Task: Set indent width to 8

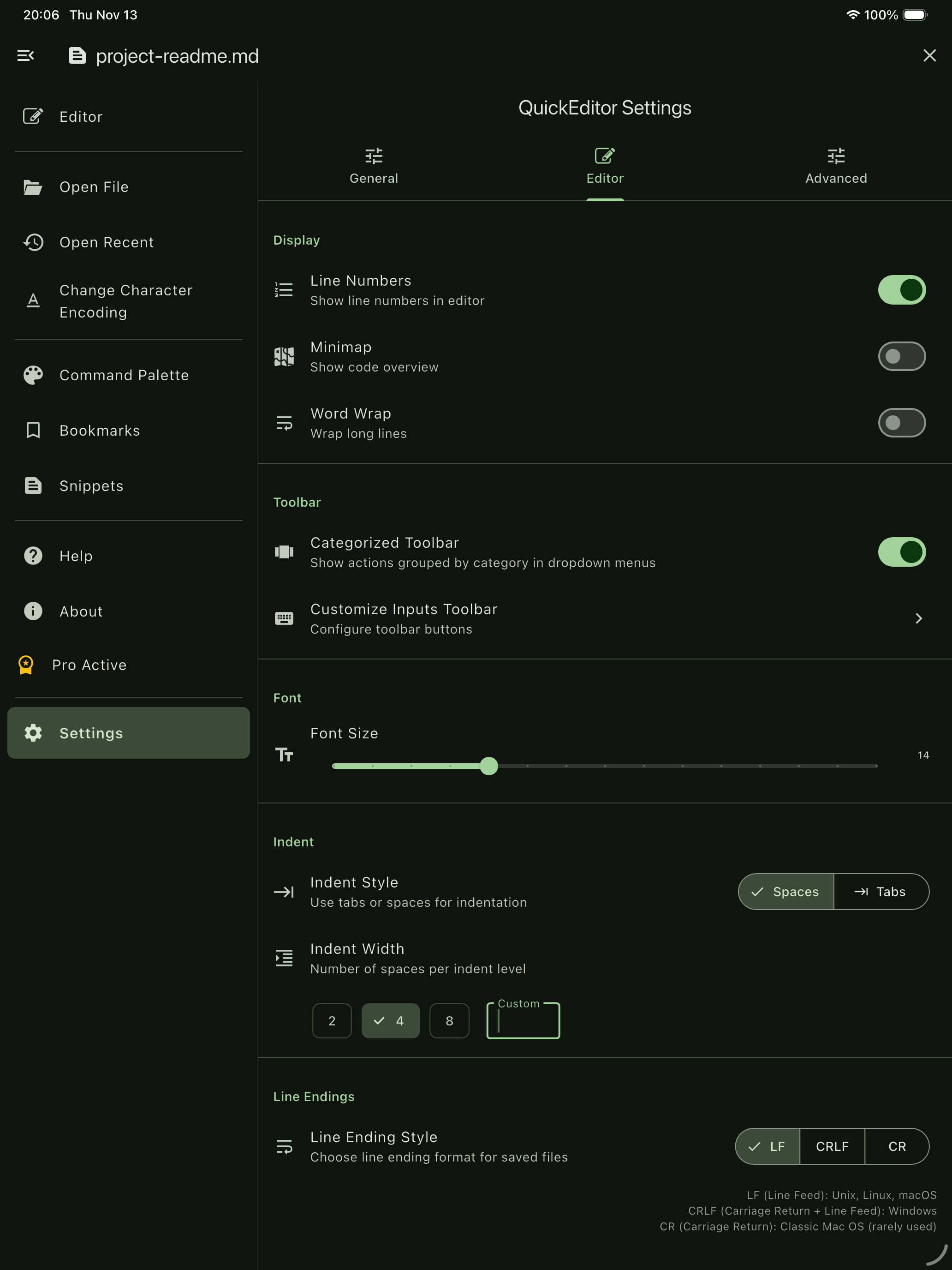Action: [449, 1021]
